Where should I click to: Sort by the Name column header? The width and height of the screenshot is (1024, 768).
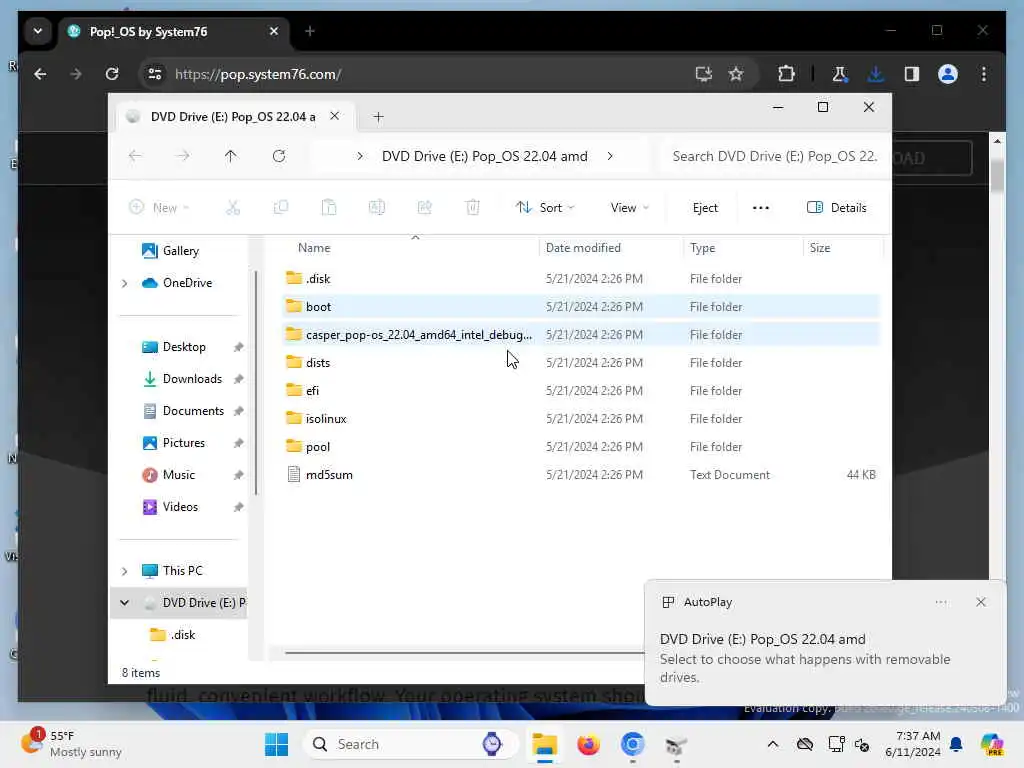point(314,248)
